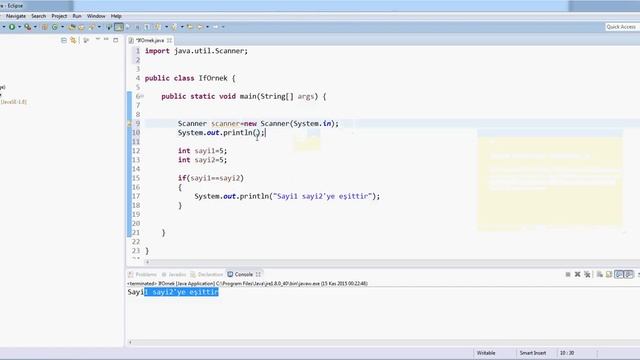
Task: Open the Run menu
Action: click(77, 16)
